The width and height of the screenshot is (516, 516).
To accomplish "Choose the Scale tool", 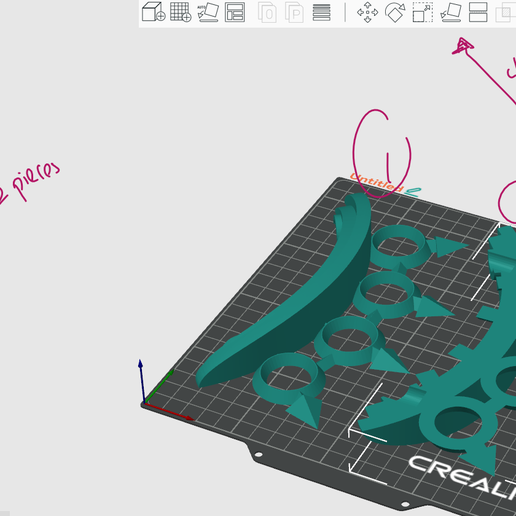I will [423, 12].
